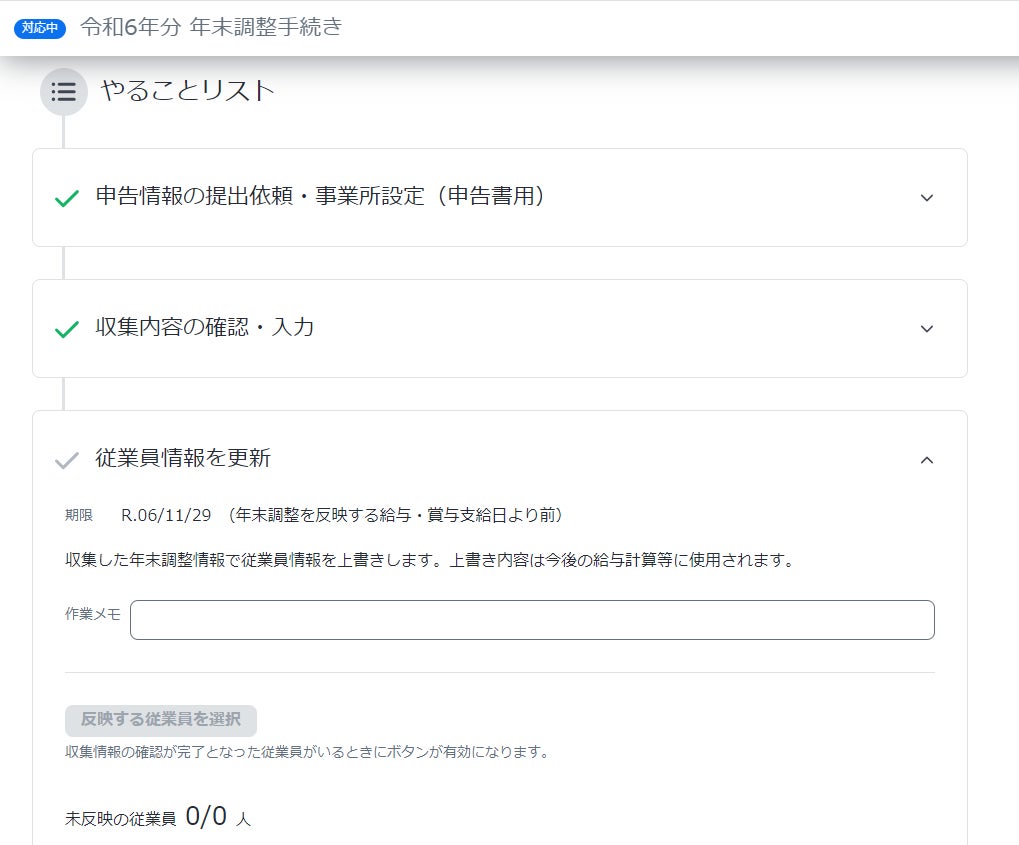Click green checkmark for 申告情報の提出依頼
1019x845 pixels.
click(67, 198)
